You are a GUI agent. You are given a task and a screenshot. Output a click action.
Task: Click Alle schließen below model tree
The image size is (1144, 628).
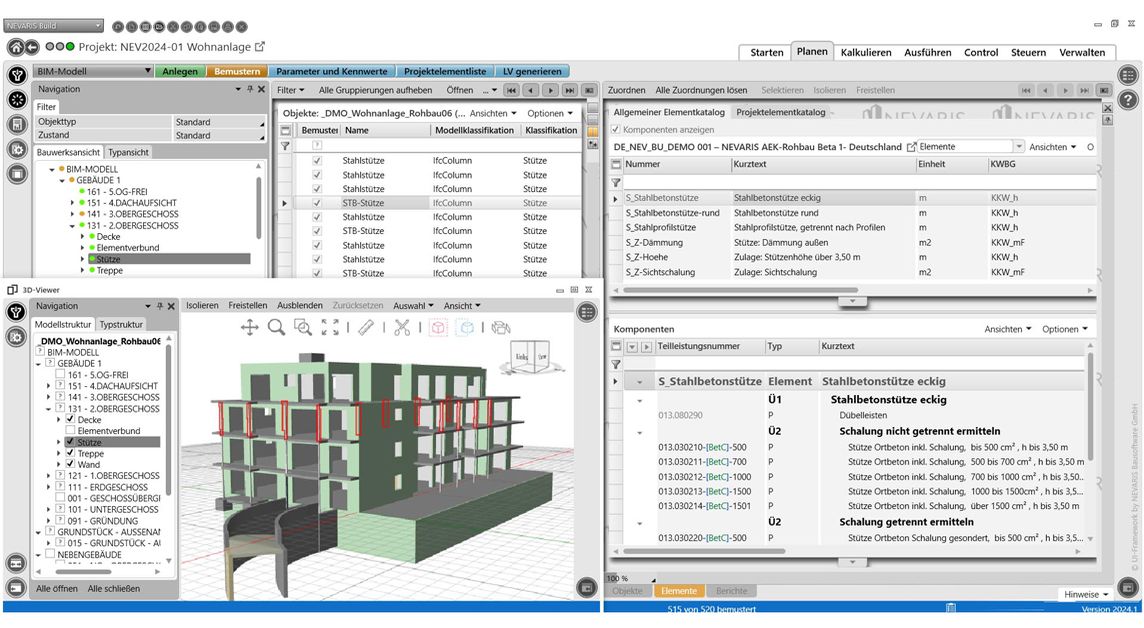tap(114, 588)
